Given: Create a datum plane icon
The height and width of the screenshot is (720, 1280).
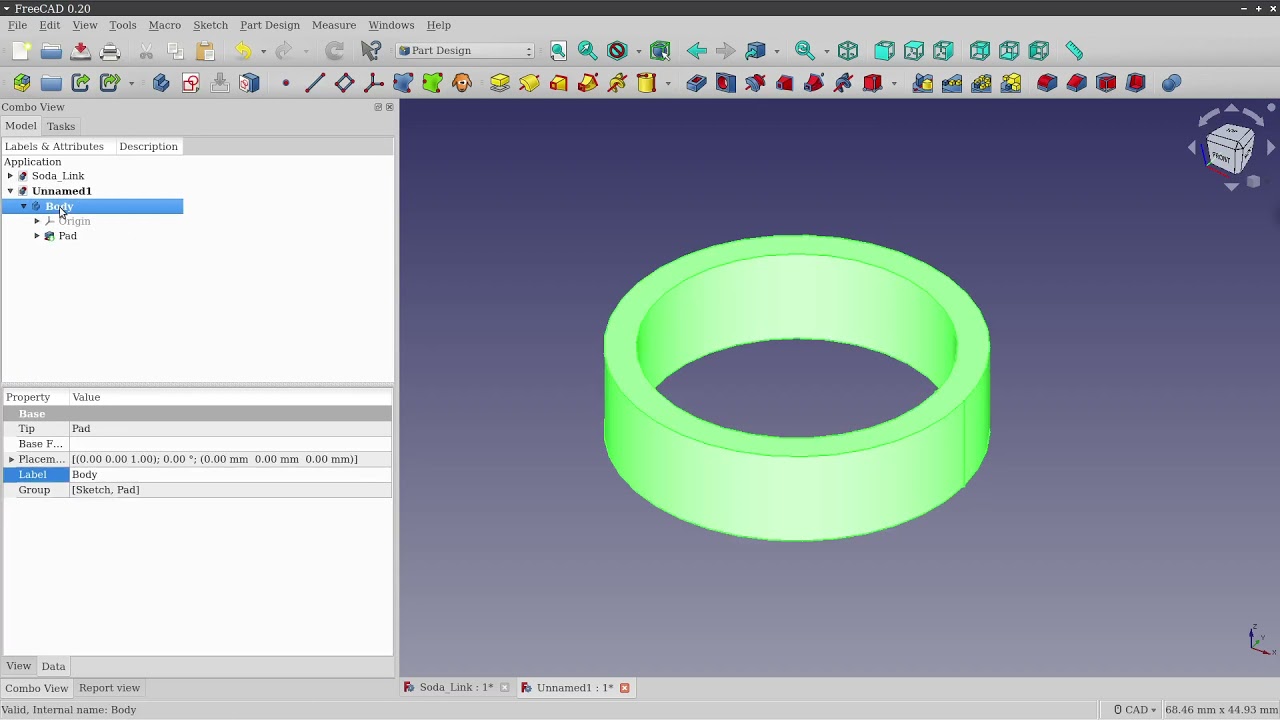Looking at the screenshot, I should pyautogui.click(x=344, y=83).
